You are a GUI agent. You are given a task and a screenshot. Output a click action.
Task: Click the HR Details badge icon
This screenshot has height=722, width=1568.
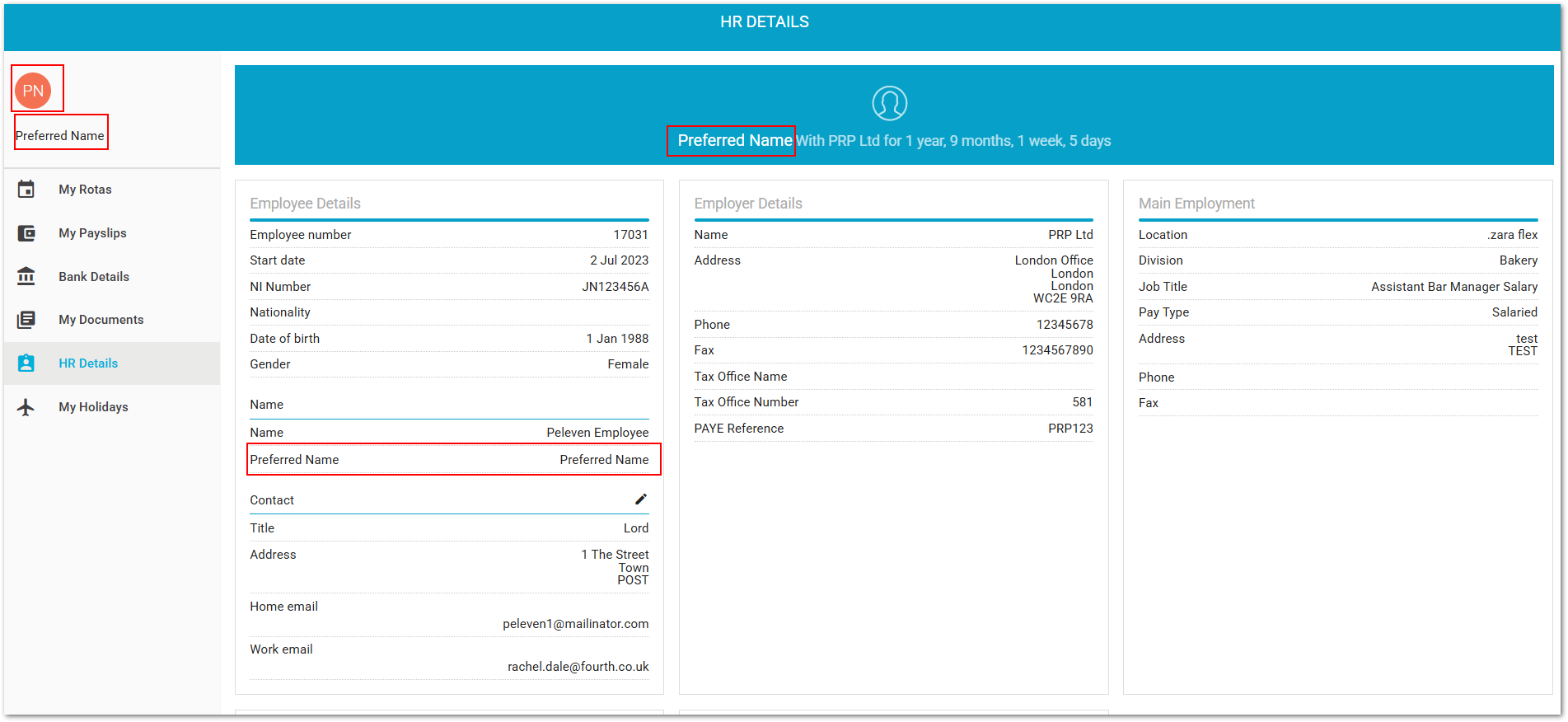pos(26,363)
